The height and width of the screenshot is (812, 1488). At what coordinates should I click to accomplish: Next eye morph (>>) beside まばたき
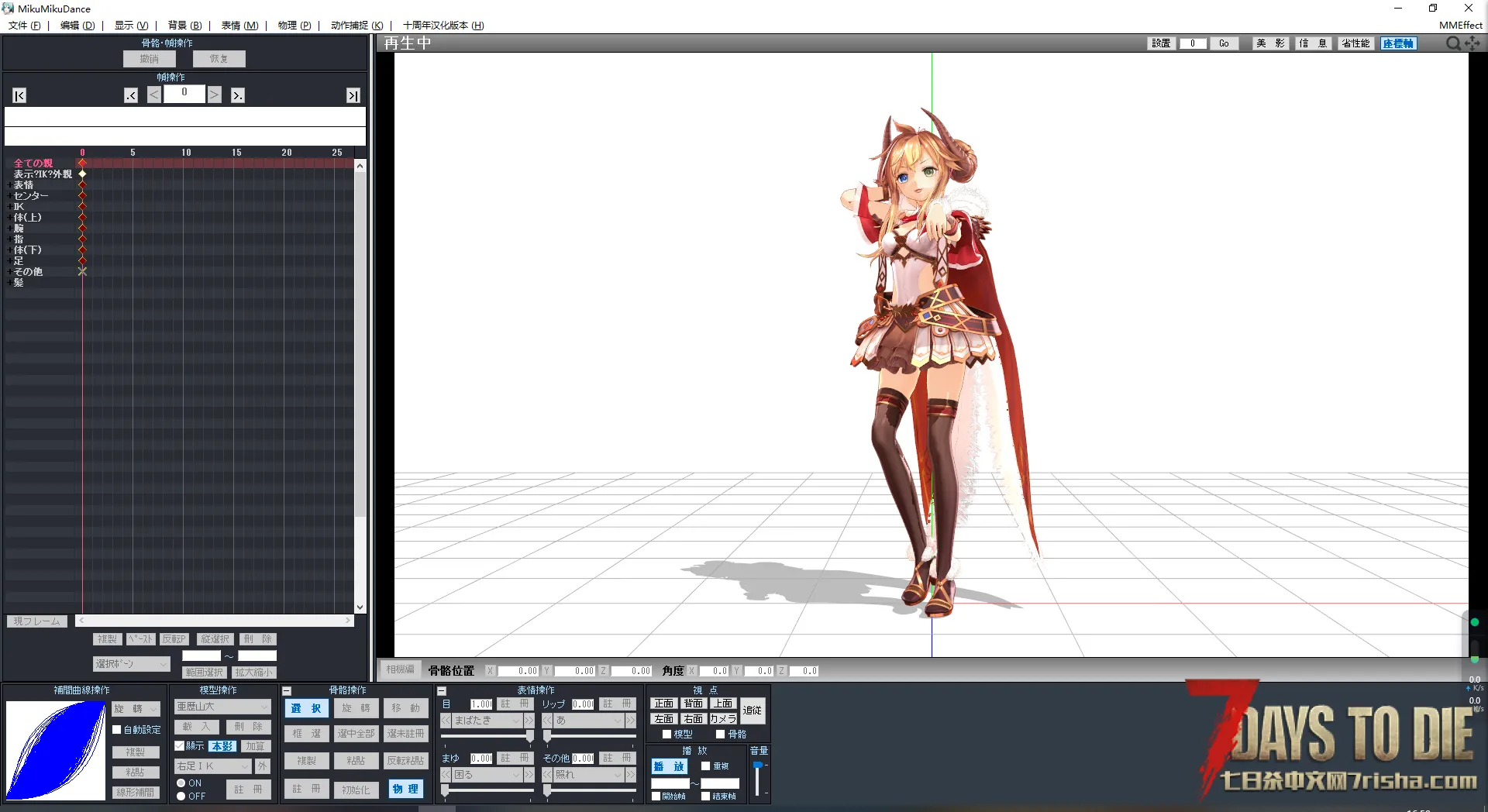click(529, 721)
